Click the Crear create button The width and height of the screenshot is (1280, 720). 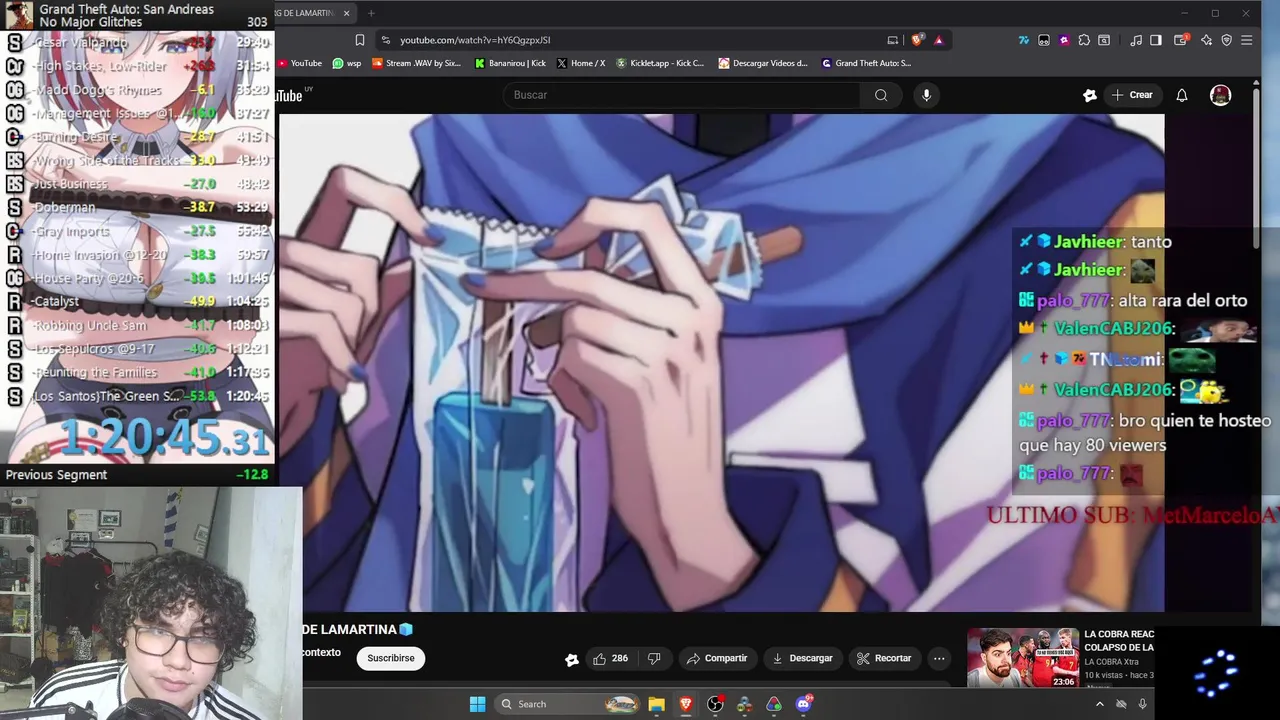coord(1132,95)
